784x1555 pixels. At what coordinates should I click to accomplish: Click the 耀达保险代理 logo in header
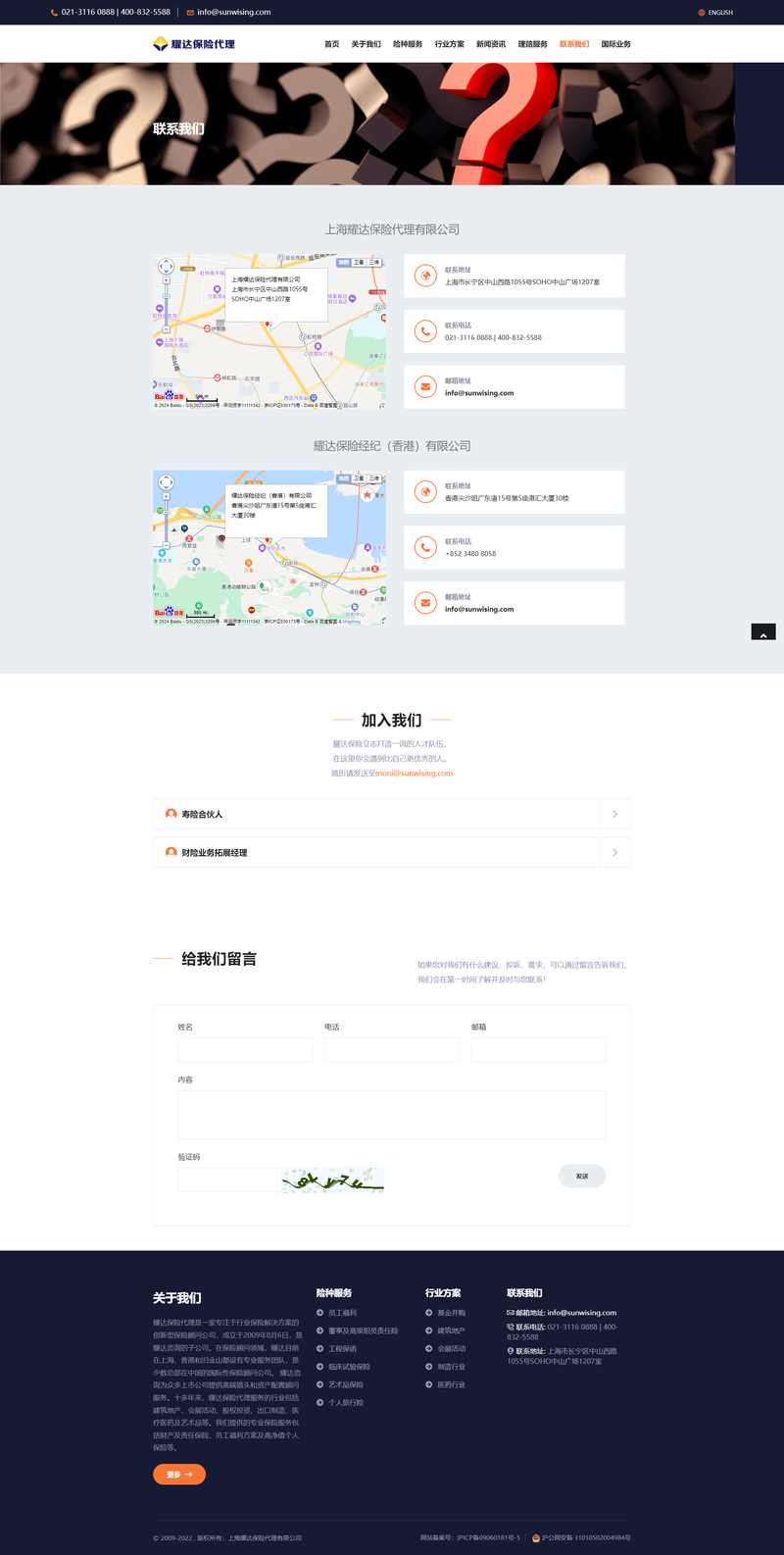(194, 44)
